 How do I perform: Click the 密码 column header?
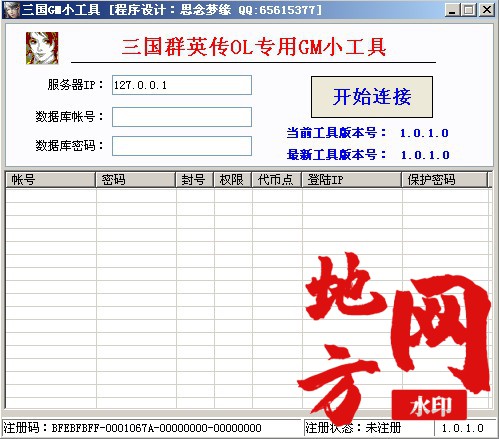(x=136, y=180)
